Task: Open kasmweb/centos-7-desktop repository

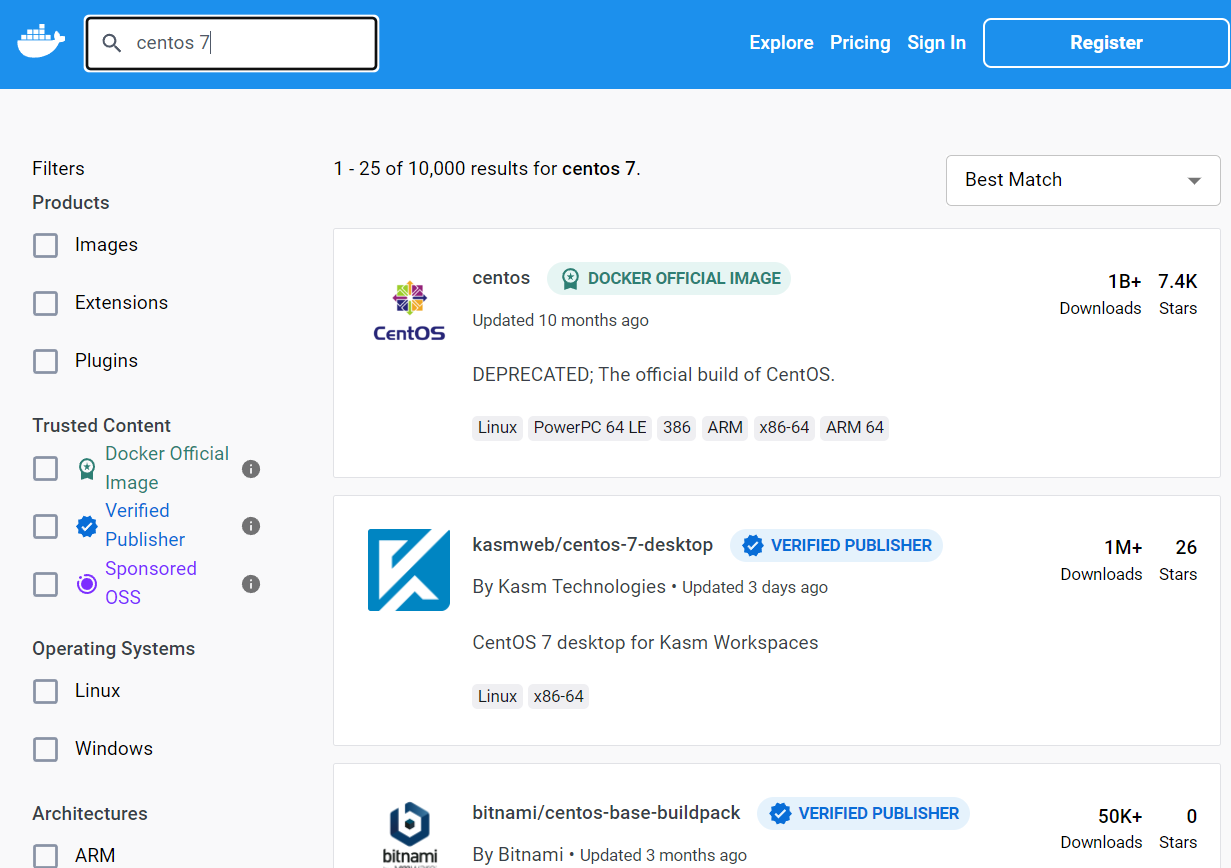Action: point(592,545)
